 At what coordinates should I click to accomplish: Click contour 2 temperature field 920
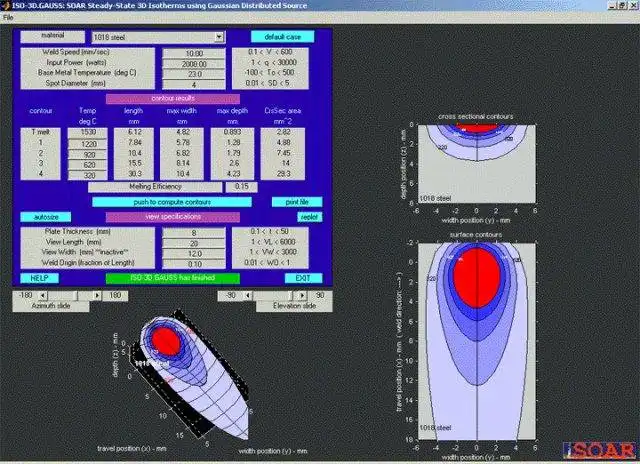(x=88, y=155)
